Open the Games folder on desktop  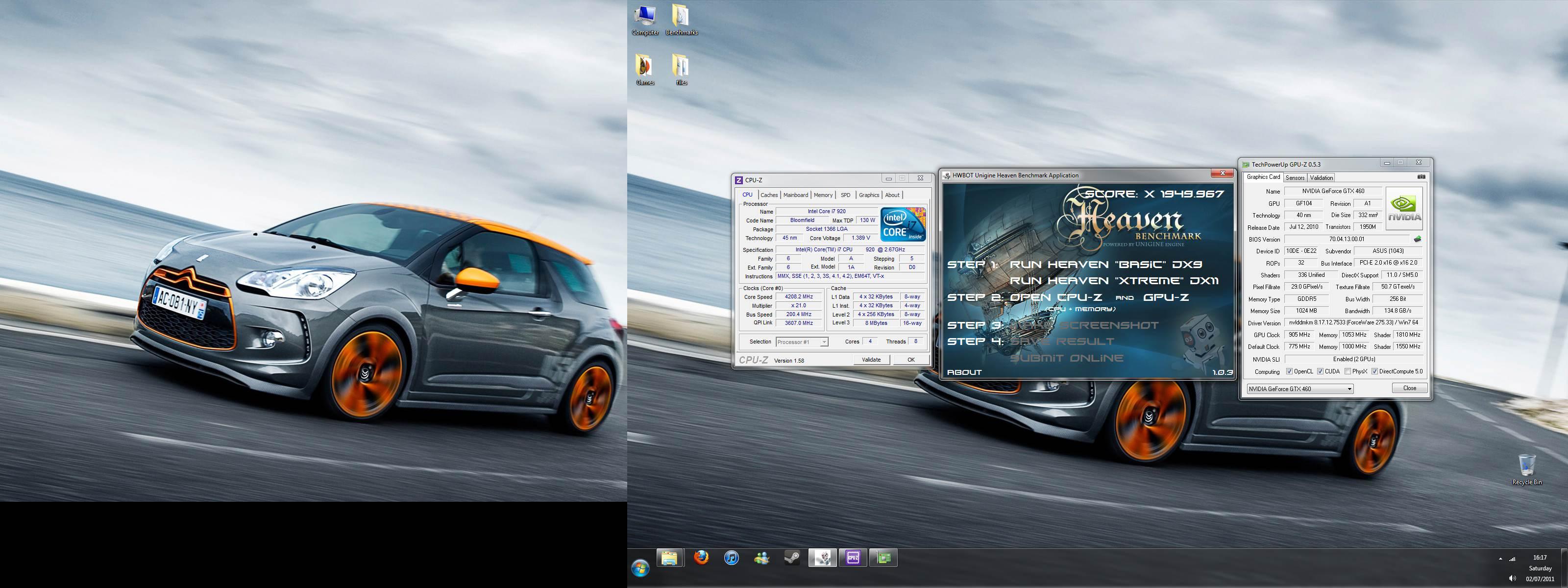pyautogui.click(x=645, y=70)
